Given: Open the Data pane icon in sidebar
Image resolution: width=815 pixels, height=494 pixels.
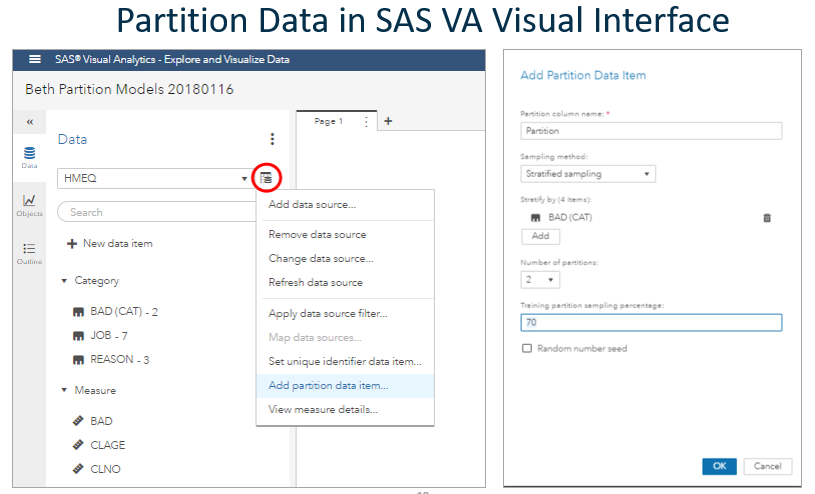Looking at the screenshot, I should pyautogui.click(x=29, y=157).
